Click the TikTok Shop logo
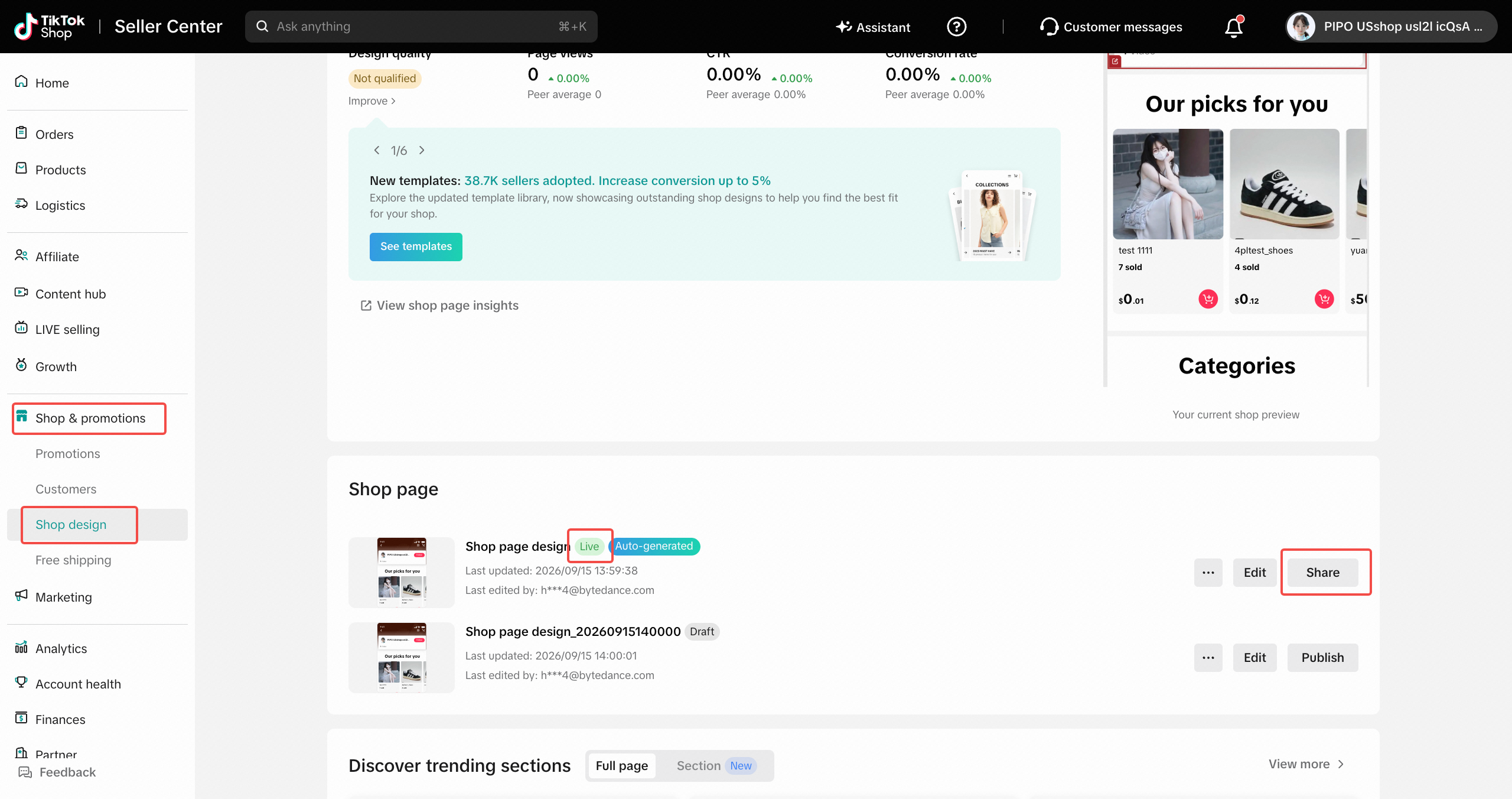This screenshot has height=799, width=1512. coord(50,27)
